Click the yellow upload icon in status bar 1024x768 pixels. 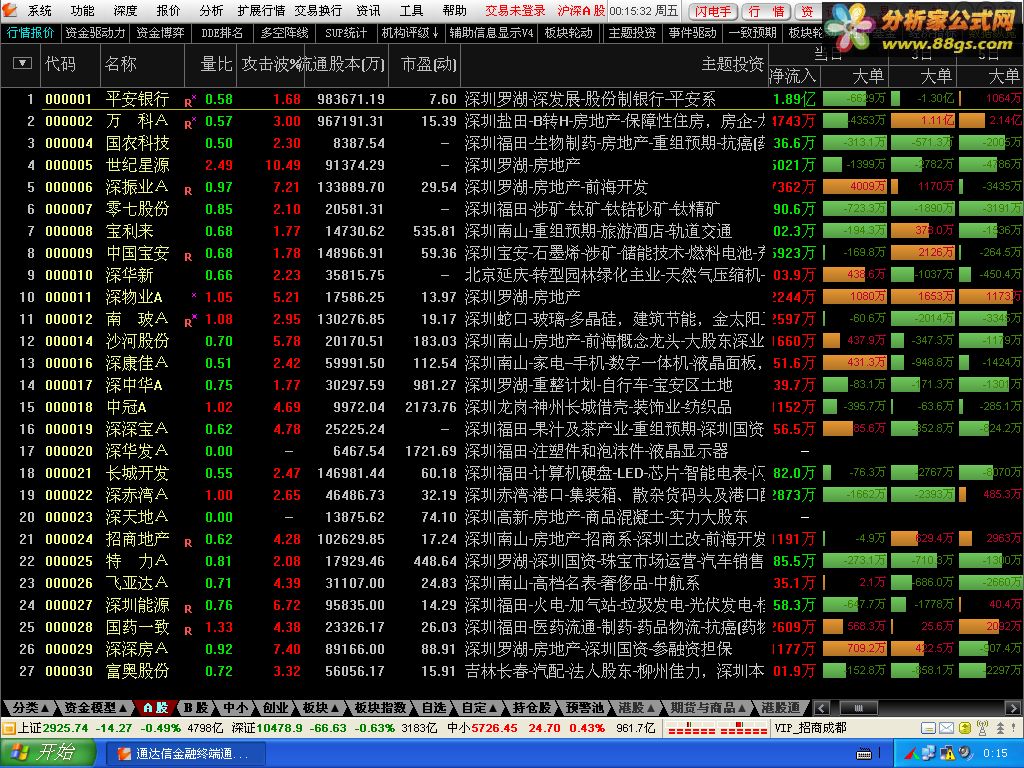pyautogui.click(x=965, y=728)
